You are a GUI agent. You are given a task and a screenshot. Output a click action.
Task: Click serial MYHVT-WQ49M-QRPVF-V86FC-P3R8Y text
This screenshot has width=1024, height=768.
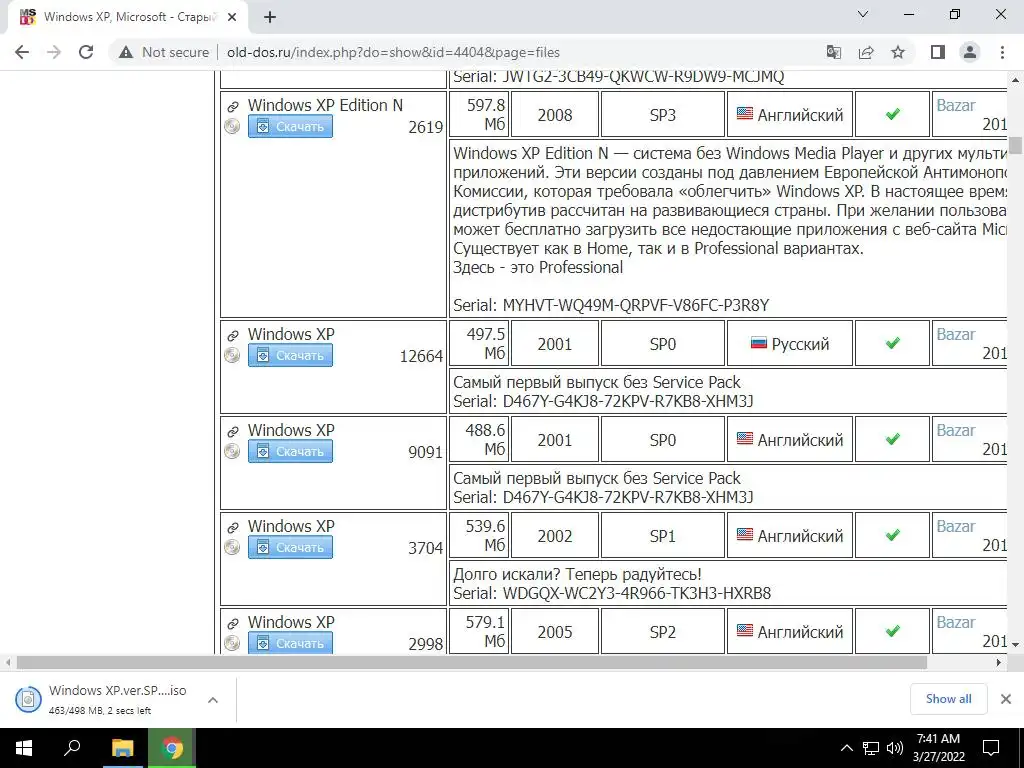[635, 305]
